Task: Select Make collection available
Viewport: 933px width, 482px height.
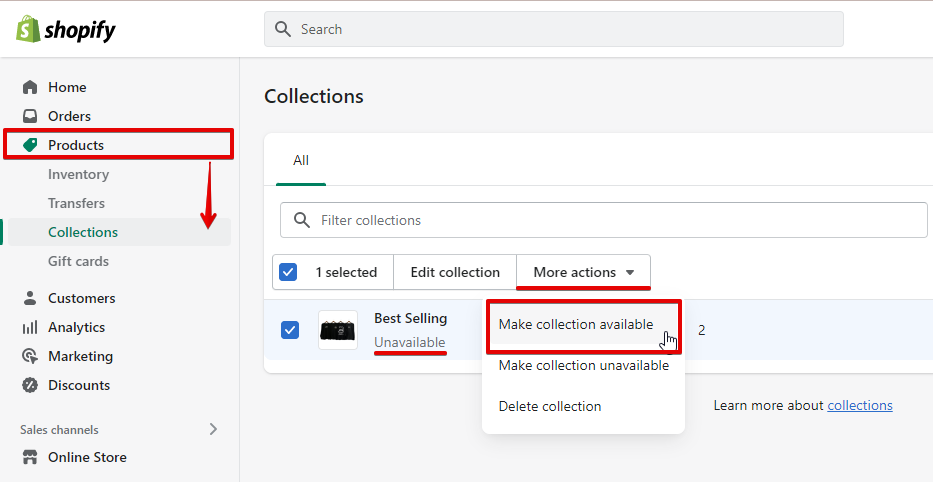Action: click(x=576, y=324)
